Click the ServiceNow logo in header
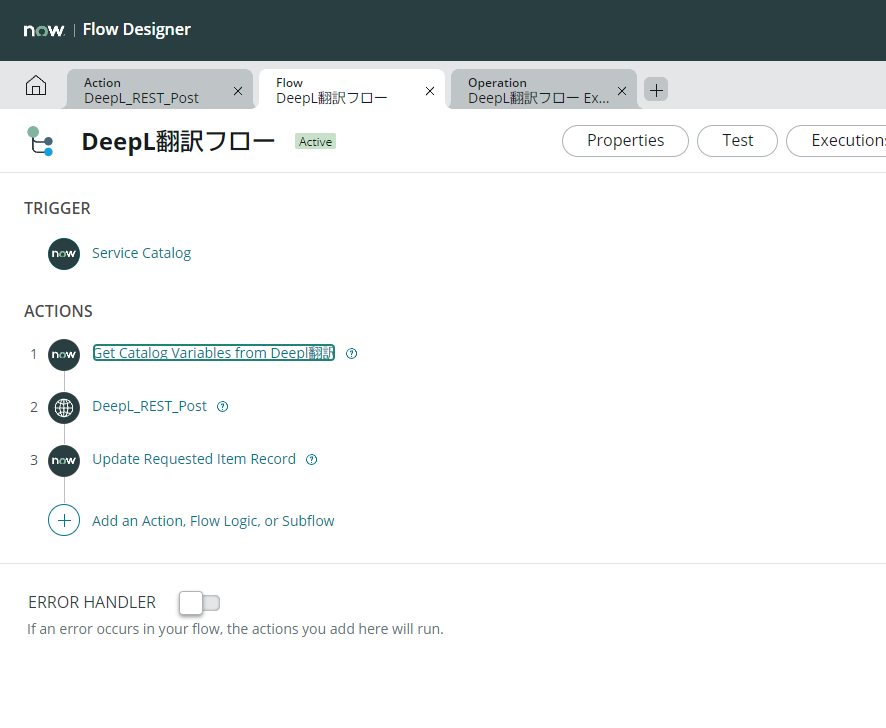The width and height of the screenshot is (886, 728). coord(44,30)
